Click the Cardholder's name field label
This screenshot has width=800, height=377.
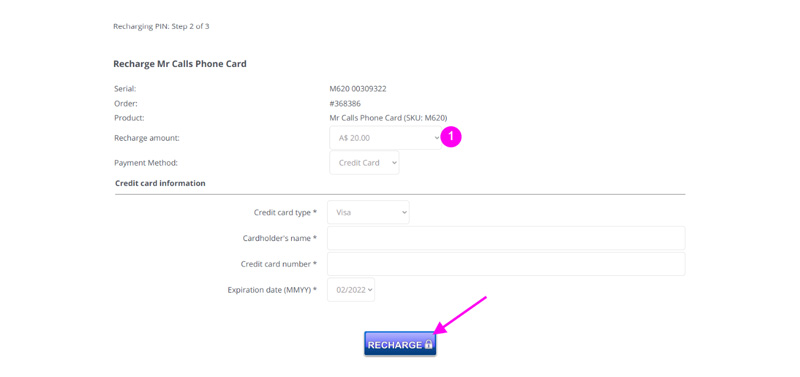pos(280,238)
